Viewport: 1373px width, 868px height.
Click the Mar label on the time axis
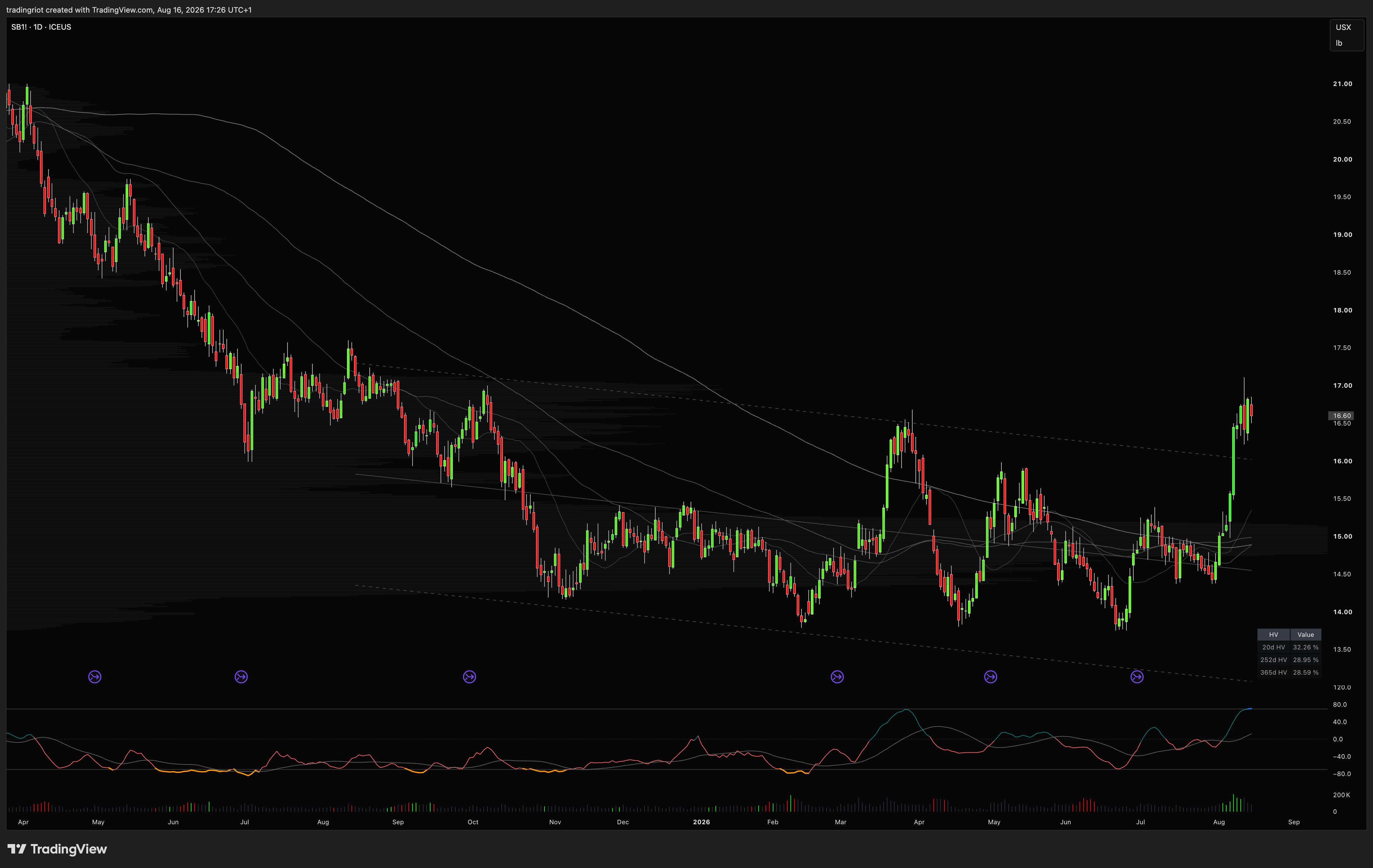pos(840,822)
